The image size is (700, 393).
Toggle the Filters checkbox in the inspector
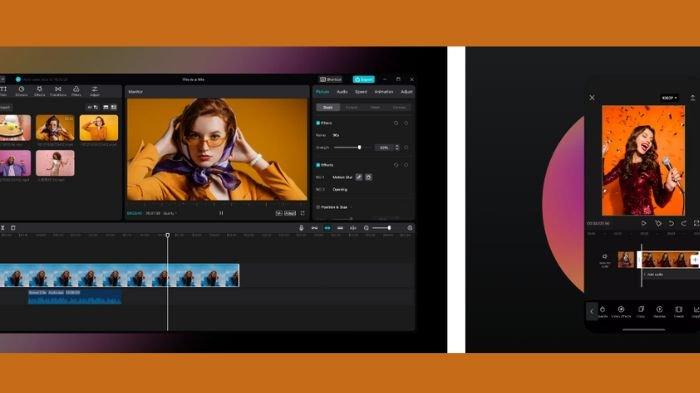(x=318, y=123)
